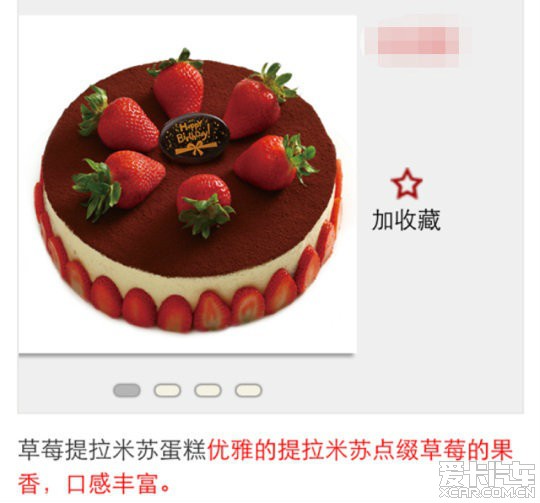Screen dimensions: 540x503
Task: Click the sliced strawberry ring around cake base
Action: (188, 309)
